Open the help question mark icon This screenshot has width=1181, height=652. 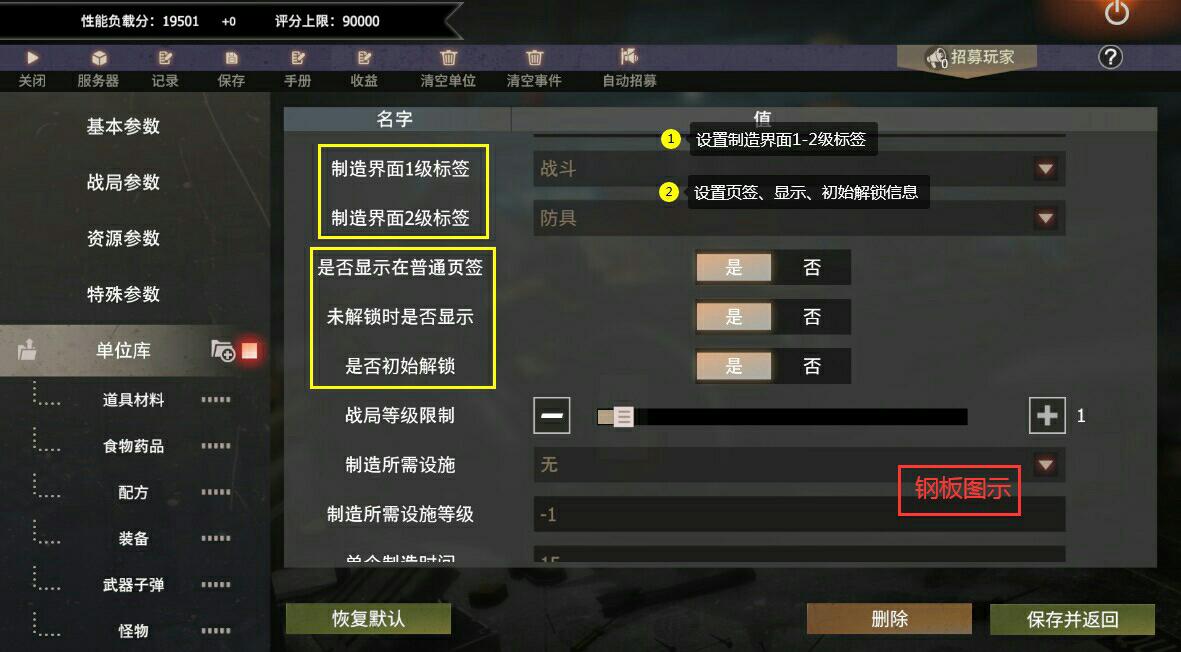[x=1110, y=57]
